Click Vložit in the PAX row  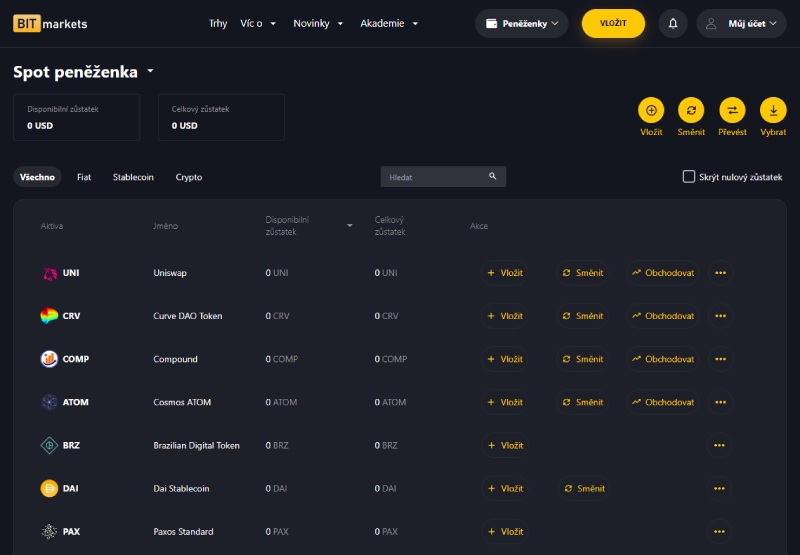[x=505, y=532]
